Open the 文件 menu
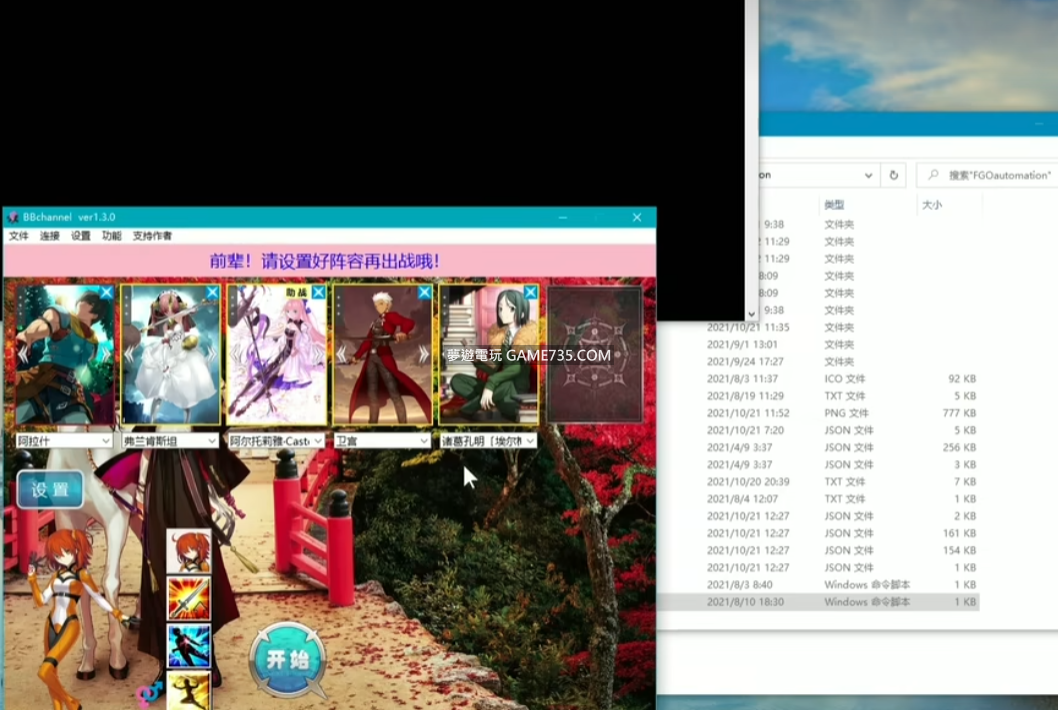This screenshot has height=710, width=1058. 19,236
